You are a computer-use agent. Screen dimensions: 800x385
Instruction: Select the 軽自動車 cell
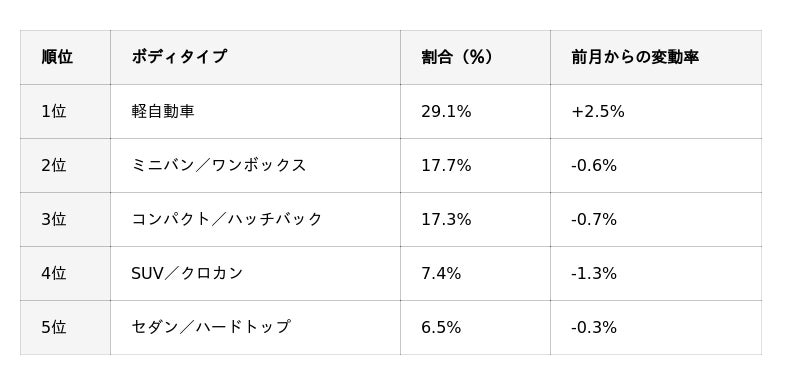255,111
